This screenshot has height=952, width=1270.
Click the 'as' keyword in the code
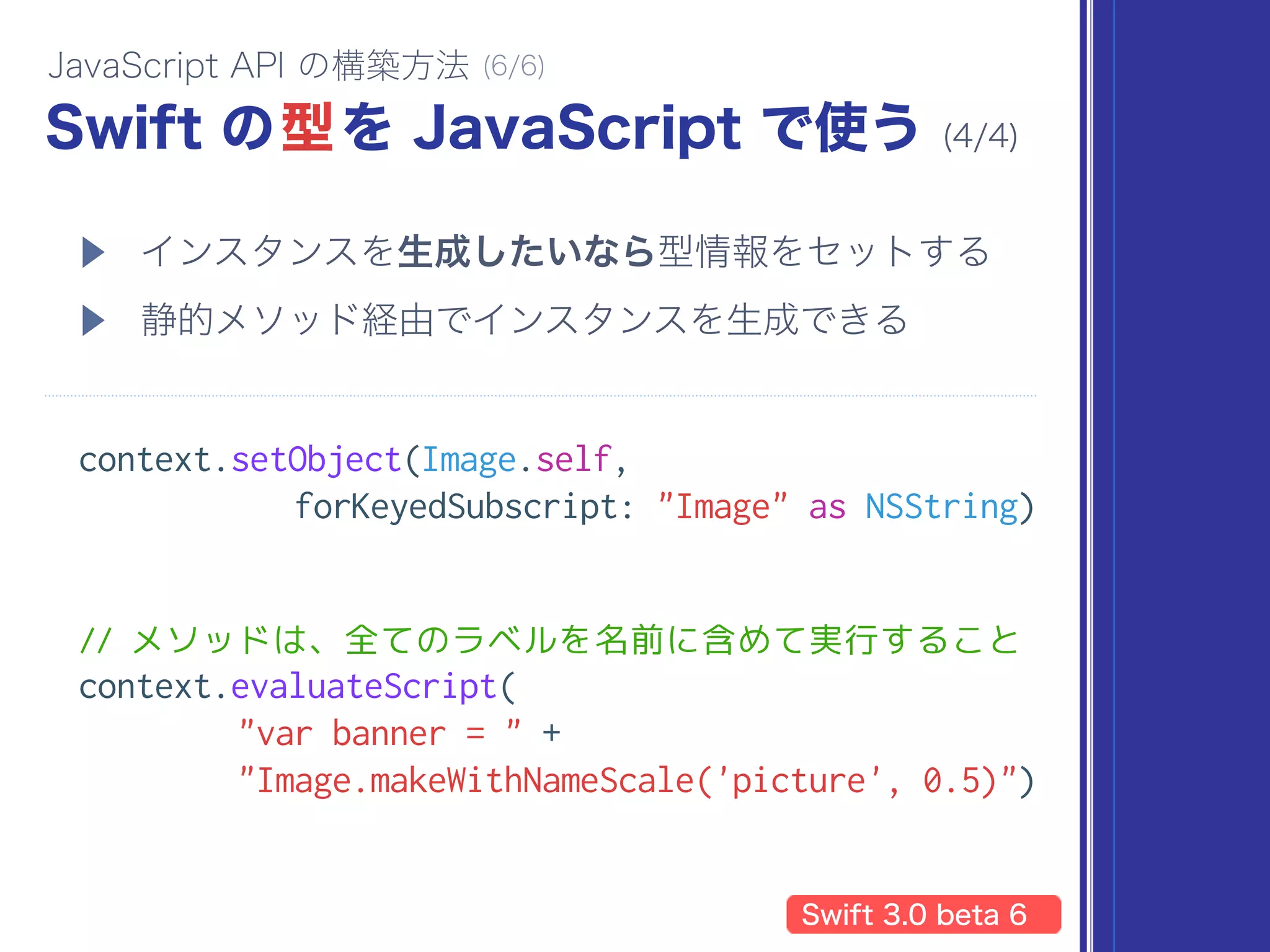click(827, 508)
